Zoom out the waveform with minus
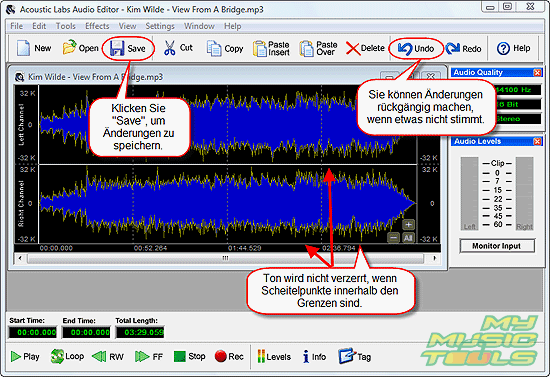The width and height of the screenshot is (550, 377). [x=394, y=238]
